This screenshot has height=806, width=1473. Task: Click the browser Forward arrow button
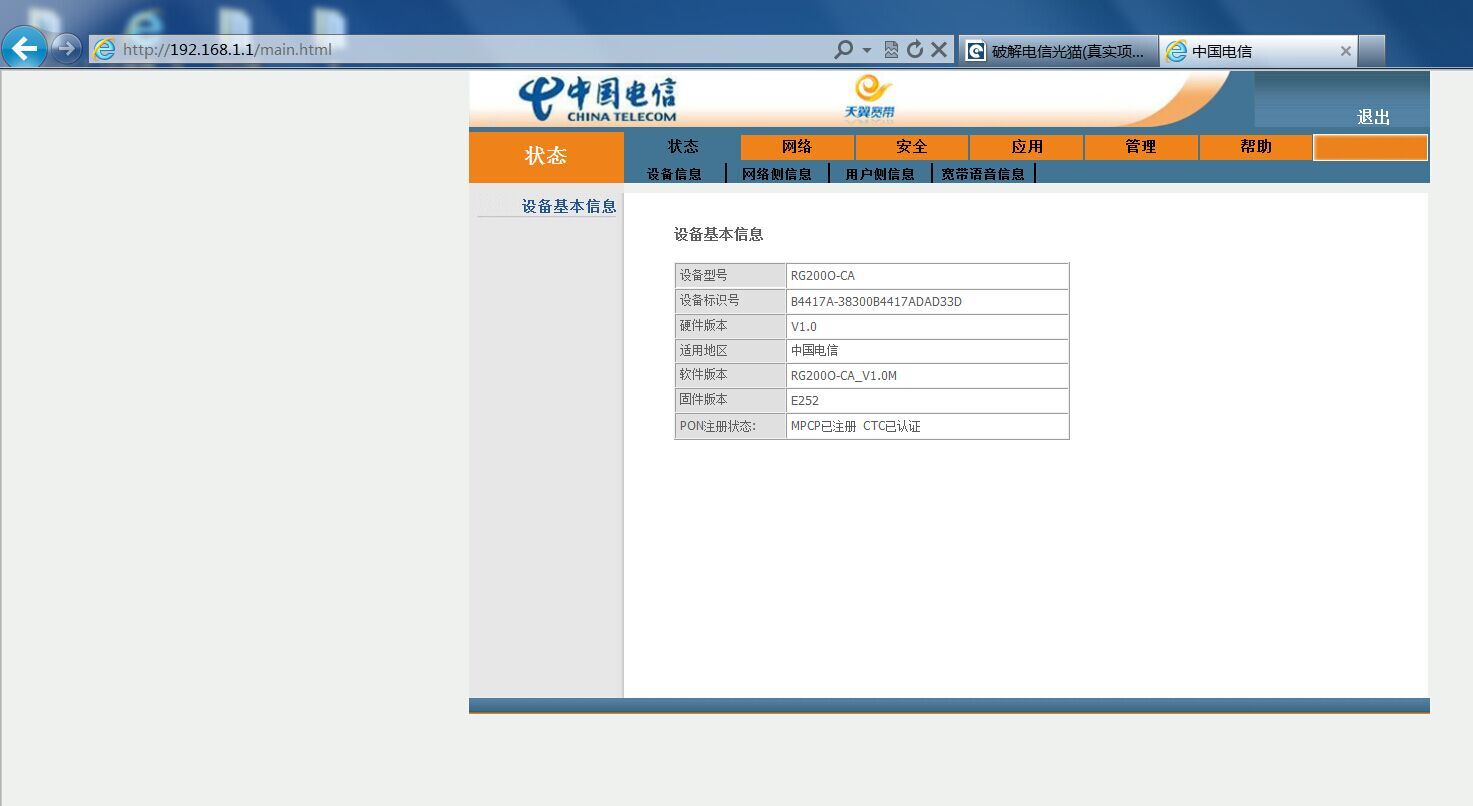pos(66,48)
